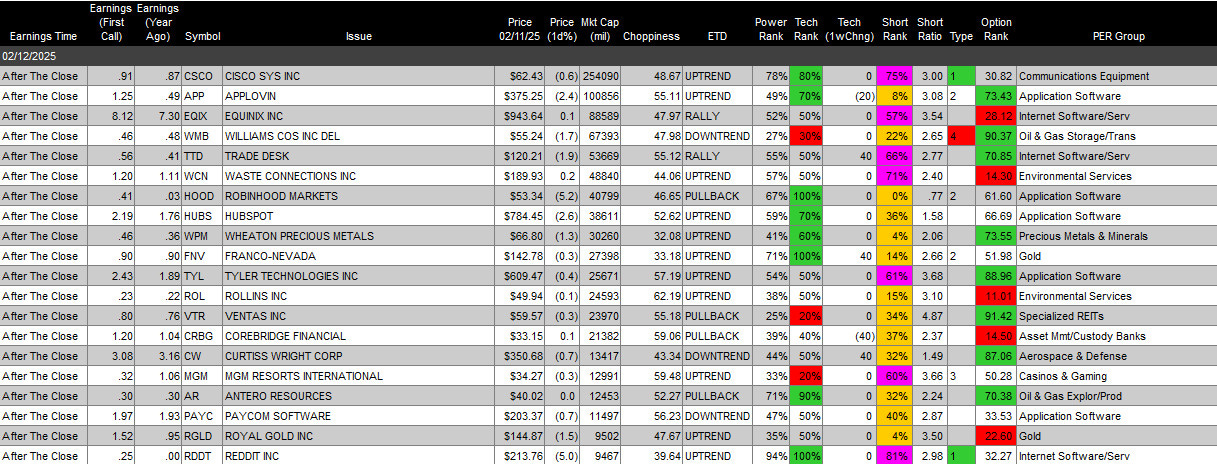Select TYLER TECHNOLOGIES INC issue
The width and height of the screenshot is (1217, 464).
pos(291,276)
